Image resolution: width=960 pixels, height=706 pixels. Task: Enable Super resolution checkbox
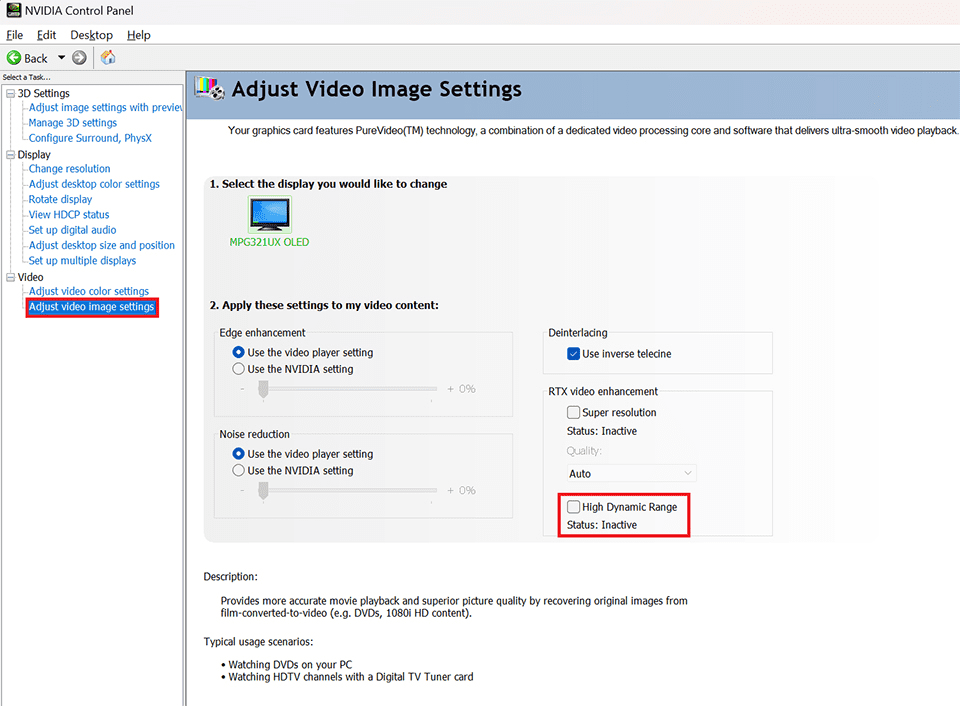pos(573,412)
